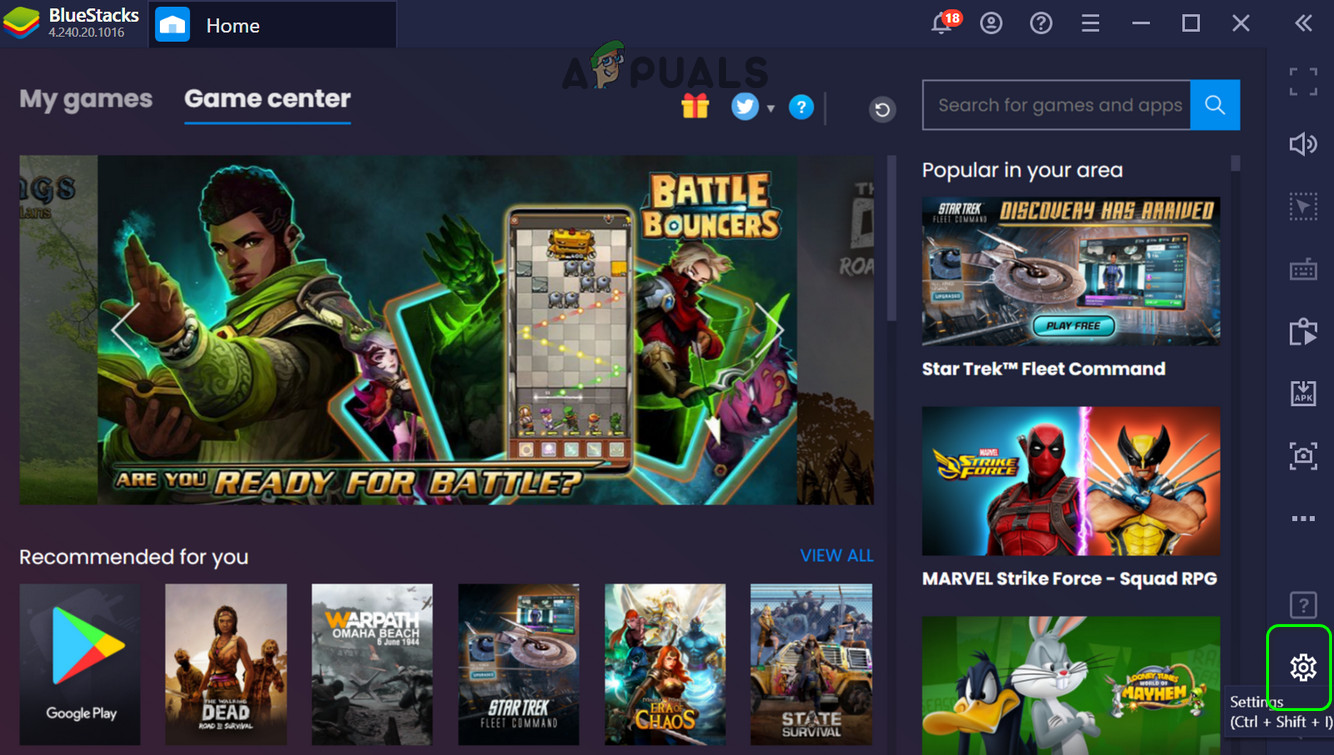Enter fullscreen mode from the sidebar
This screenshot has width=1334, height=755.
1303,82
